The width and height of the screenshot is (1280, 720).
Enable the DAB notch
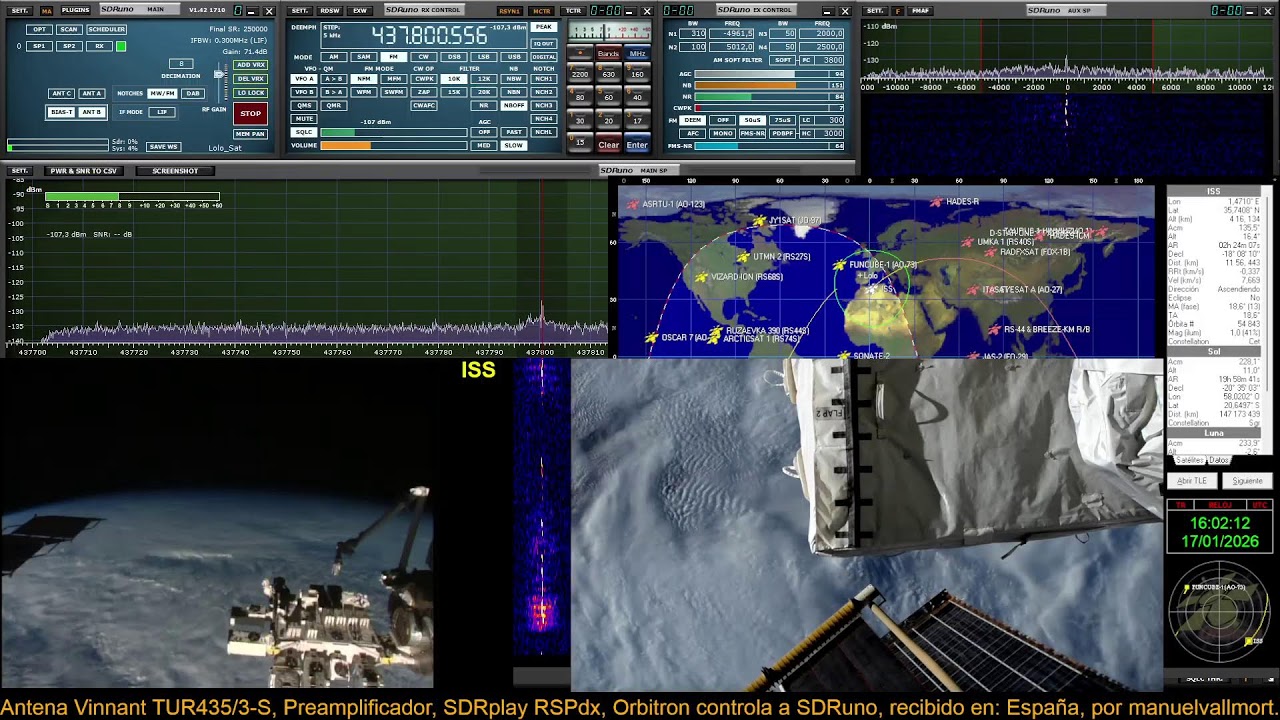[192, 93]
